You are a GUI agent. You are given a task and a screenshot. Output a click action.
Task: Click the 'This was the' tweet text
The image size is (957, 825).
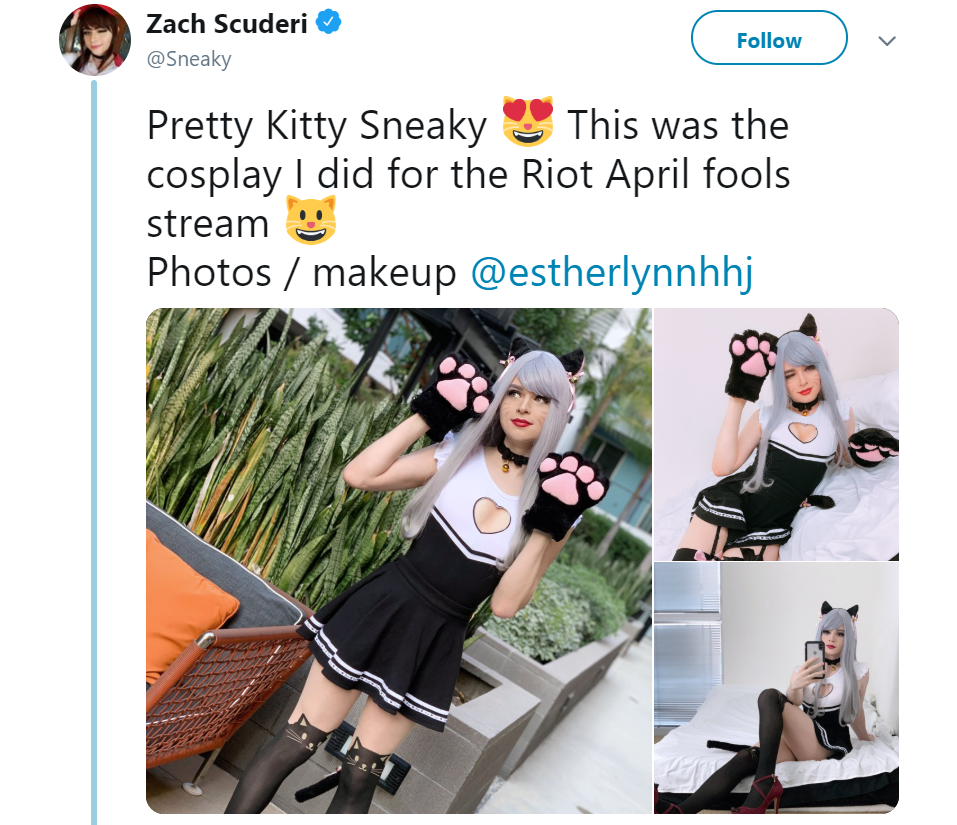pos(678,126)
